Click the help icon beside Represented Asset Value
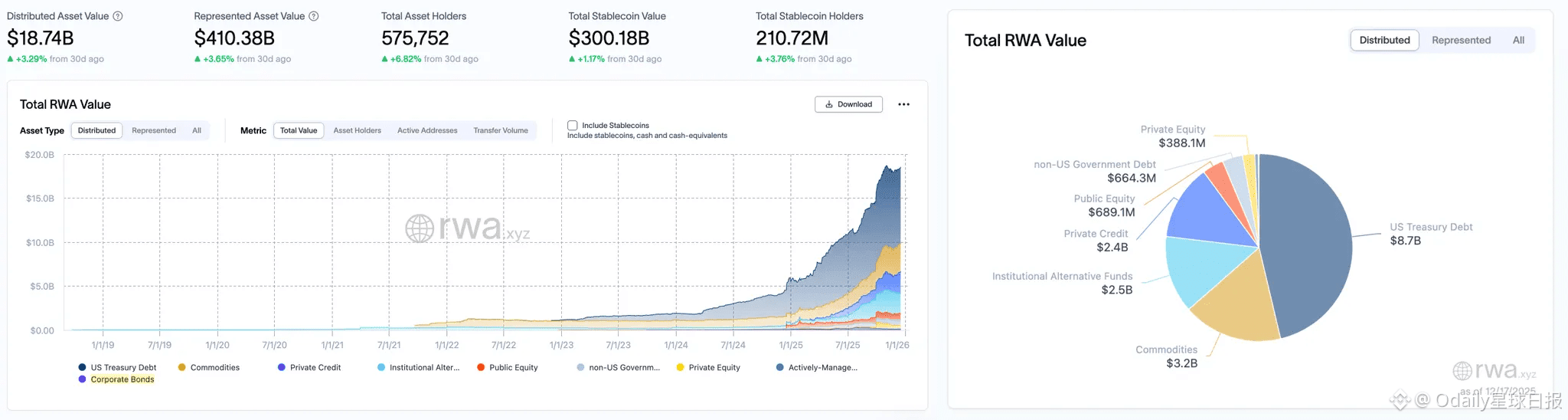The image size is (1568, 420). 313,16
